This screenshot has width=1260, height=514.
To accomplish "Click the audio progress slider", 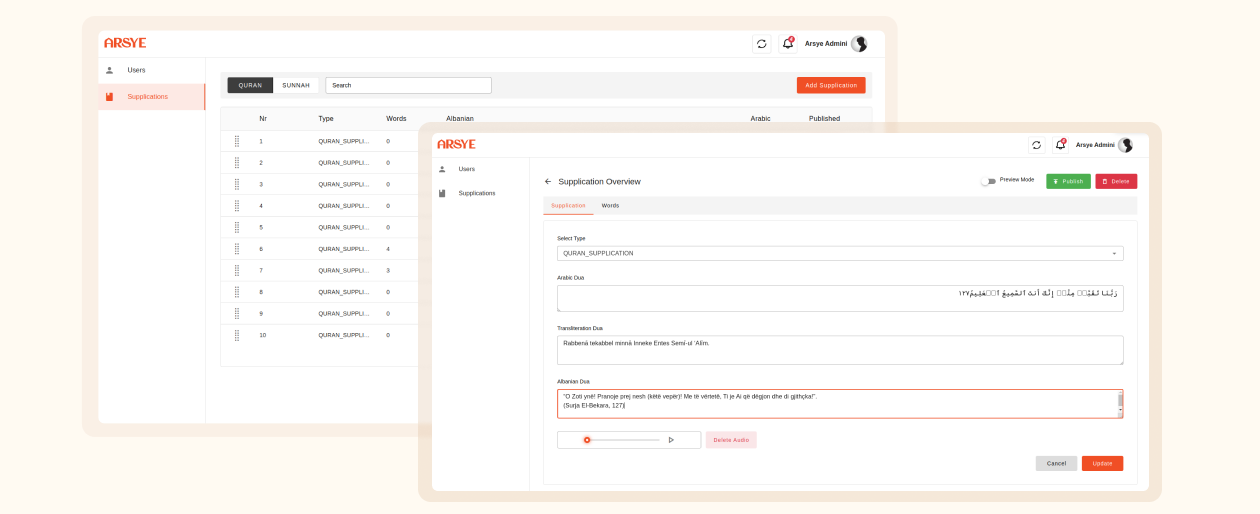I will (x=620, y=440).
